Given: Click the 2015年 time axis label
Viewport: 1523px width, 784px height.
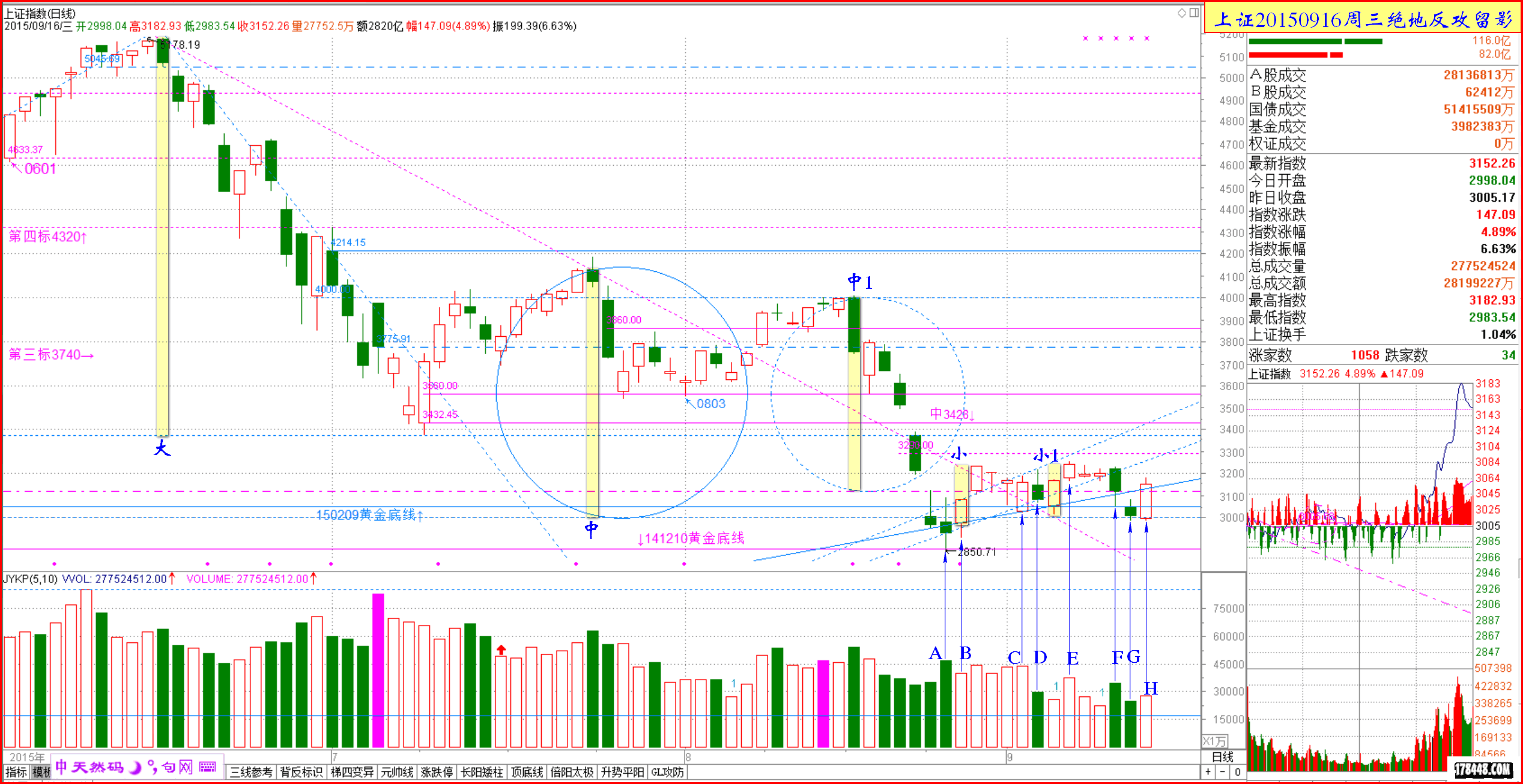Looking at the screenshot, I should (x=27, y=757).
